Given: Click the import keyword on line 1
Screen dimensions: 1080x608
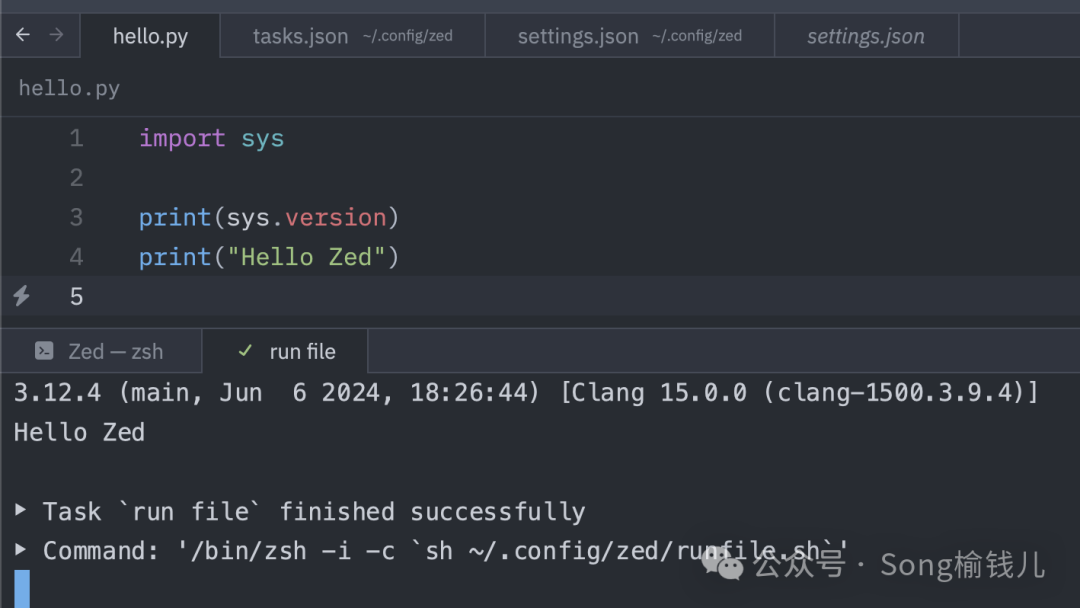Looking at the screenshot, I should (183, 138).
